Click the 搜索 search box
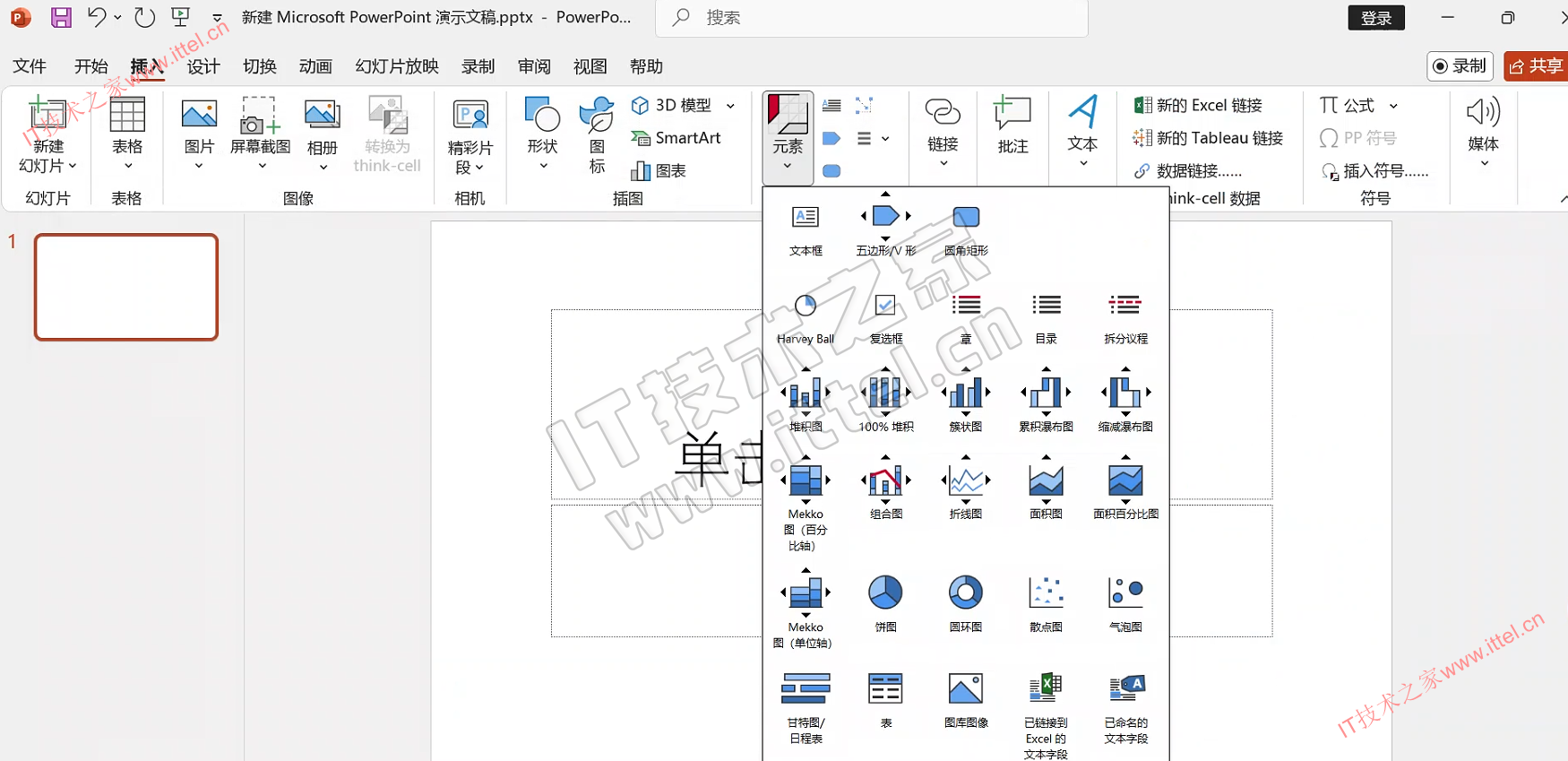The width and height of the screenshot is (1568, 761). pyautogui.click(x=872, y=18)
